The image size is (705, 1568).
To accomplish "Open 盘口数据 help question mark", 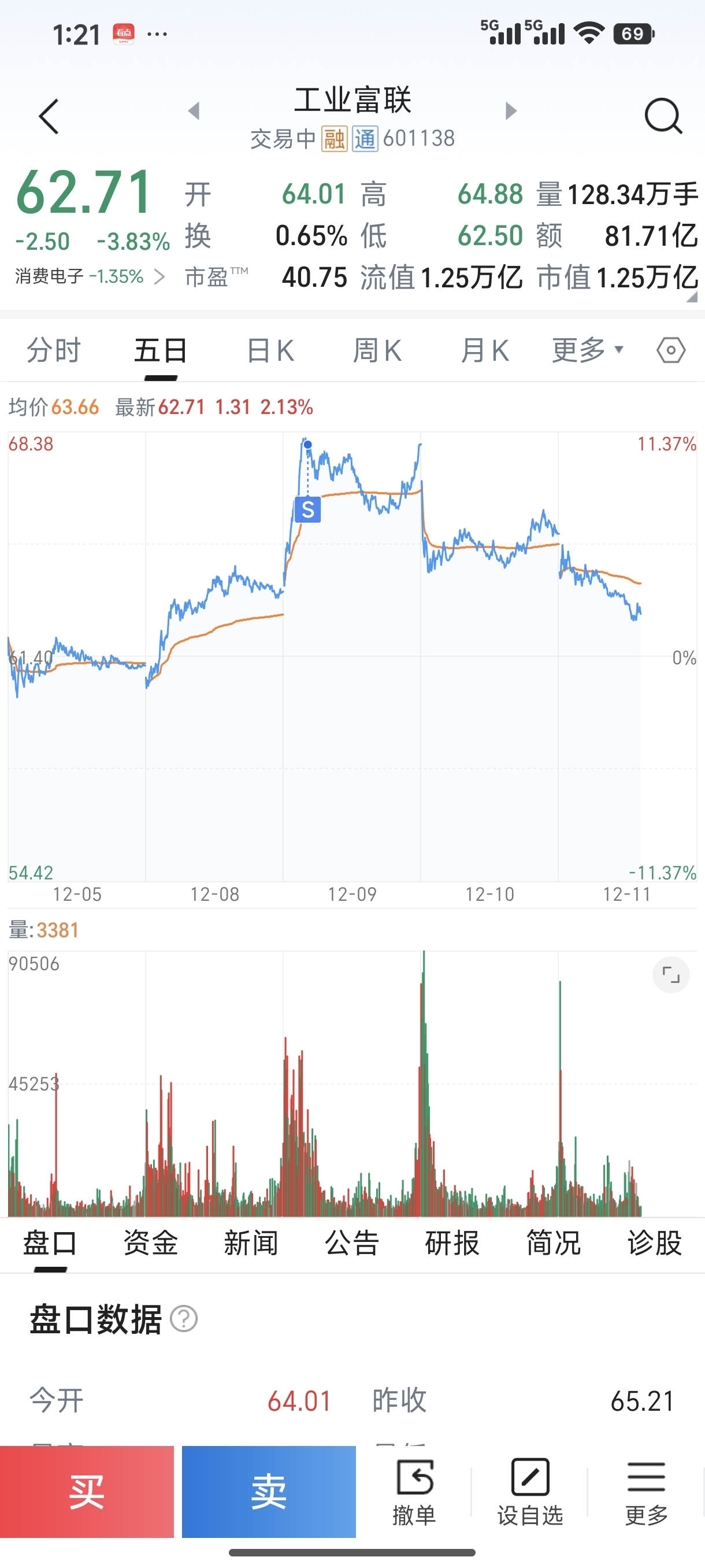I will click(184, 1319).
